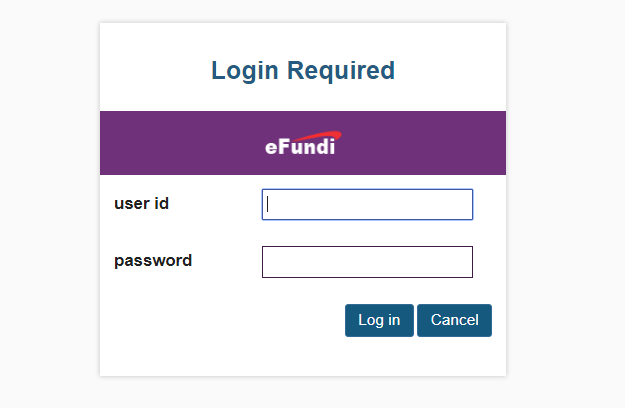
Task: Place the cursor in the user id text box
Action: [367, 204]
